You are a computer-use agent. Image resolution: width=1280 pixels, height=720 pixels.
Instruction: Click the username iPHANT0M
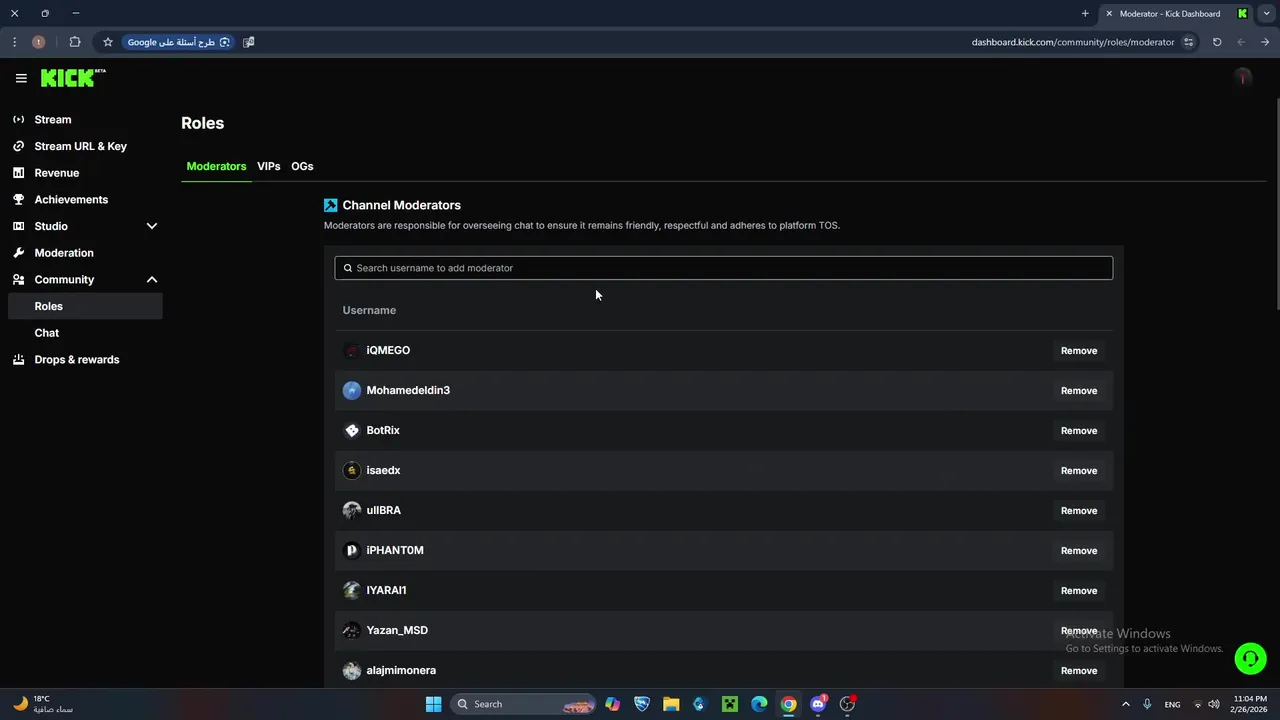pos(395,550)
